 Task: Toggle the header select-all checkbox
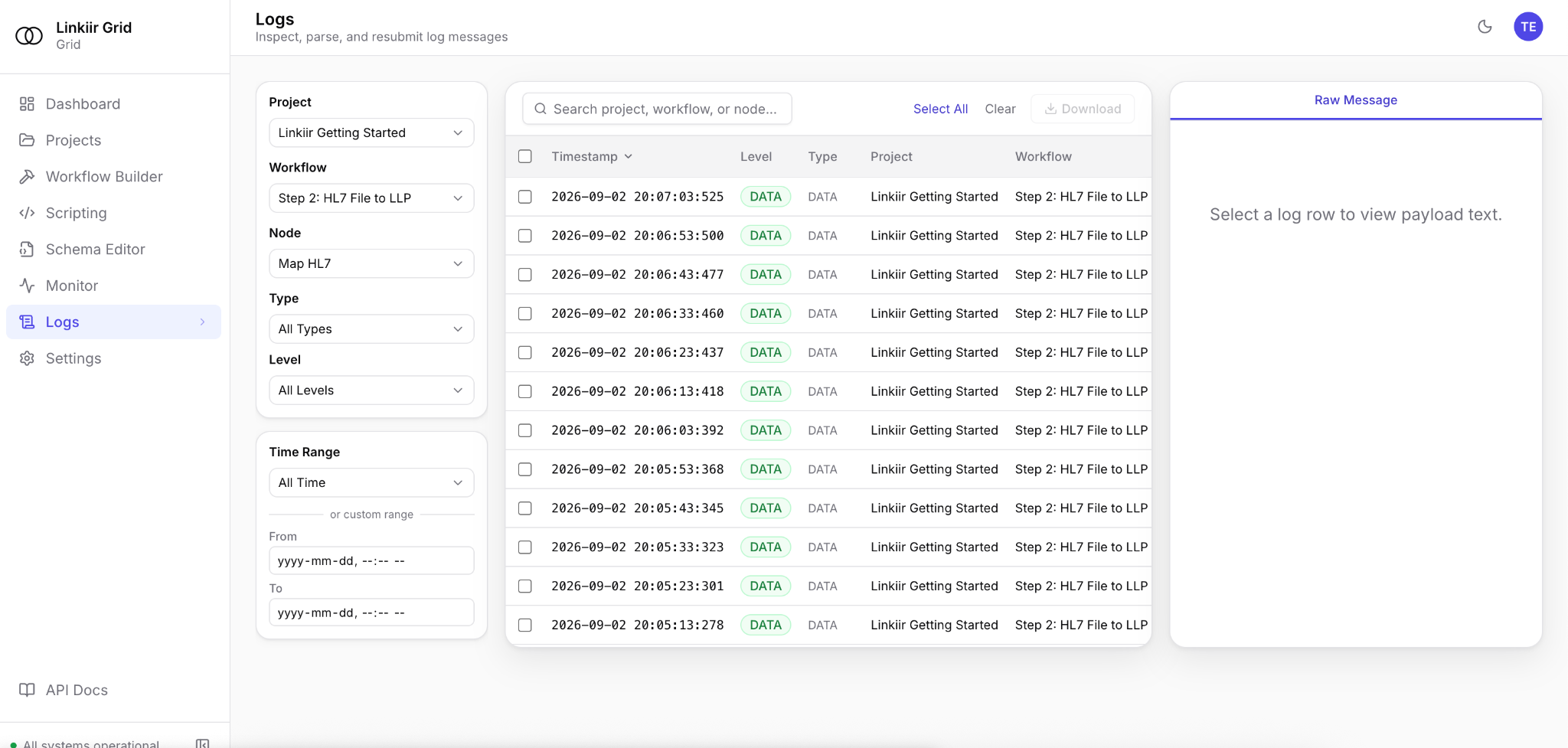tap(525, 156)
